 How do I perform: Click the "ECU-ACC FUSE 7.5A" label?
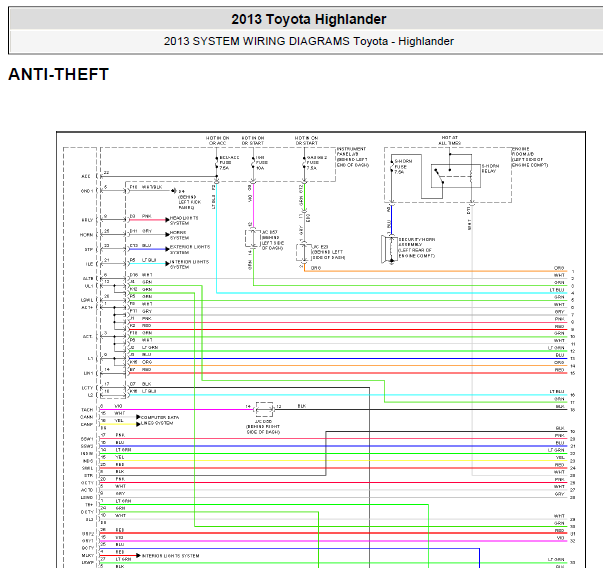pyautogui.click(x=229, y=163)
